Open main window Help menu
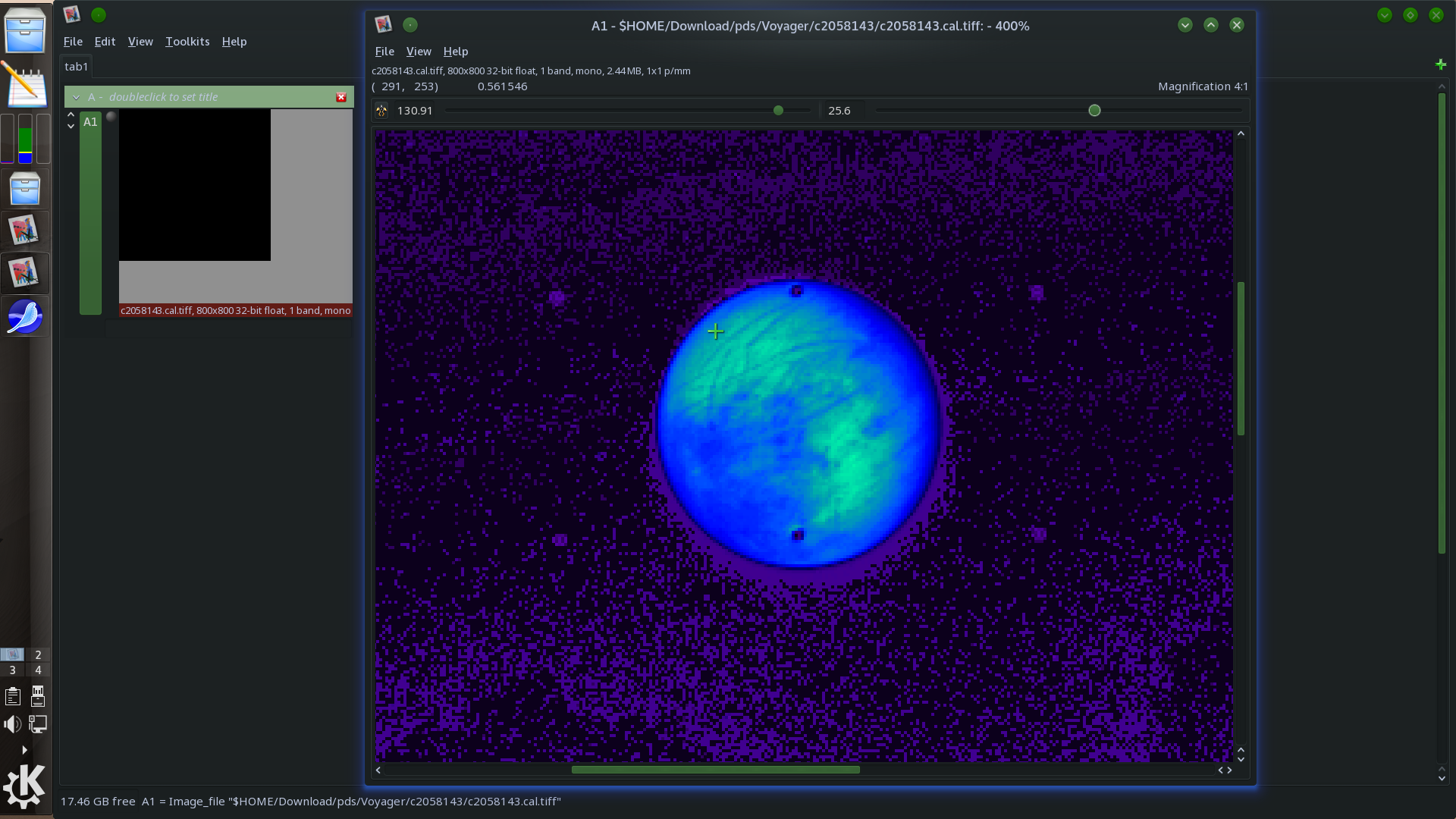Viewport: 1456px width, 819px height. (x=234, y=42)
